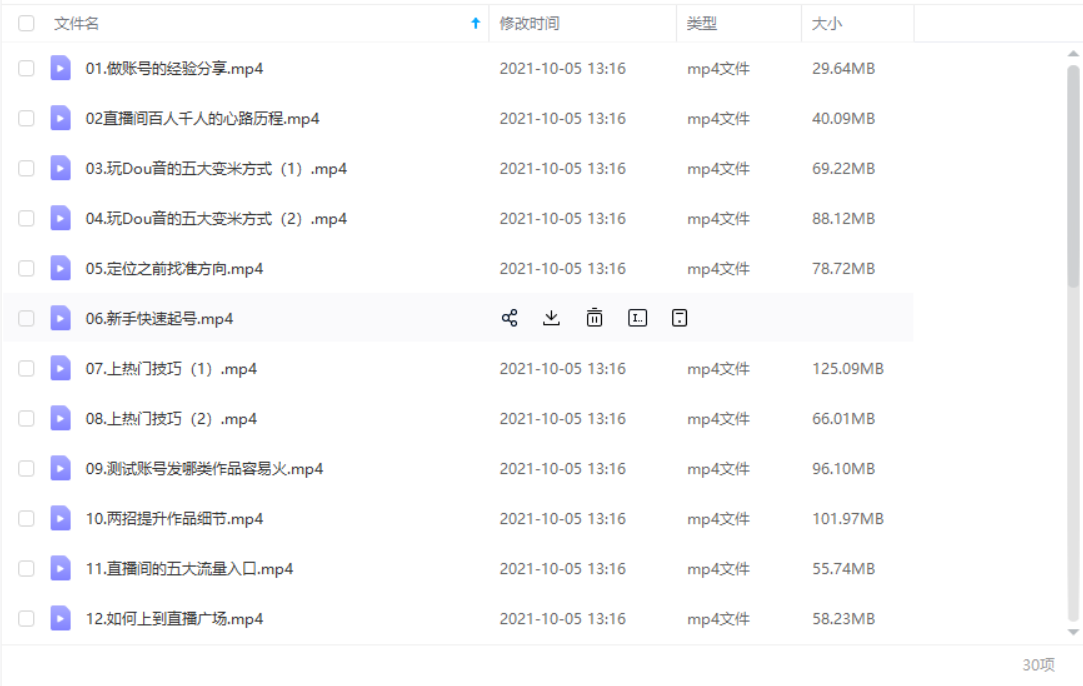Click video icon of 10.两招提升作品细节.mp4

(x=61, y=518)
